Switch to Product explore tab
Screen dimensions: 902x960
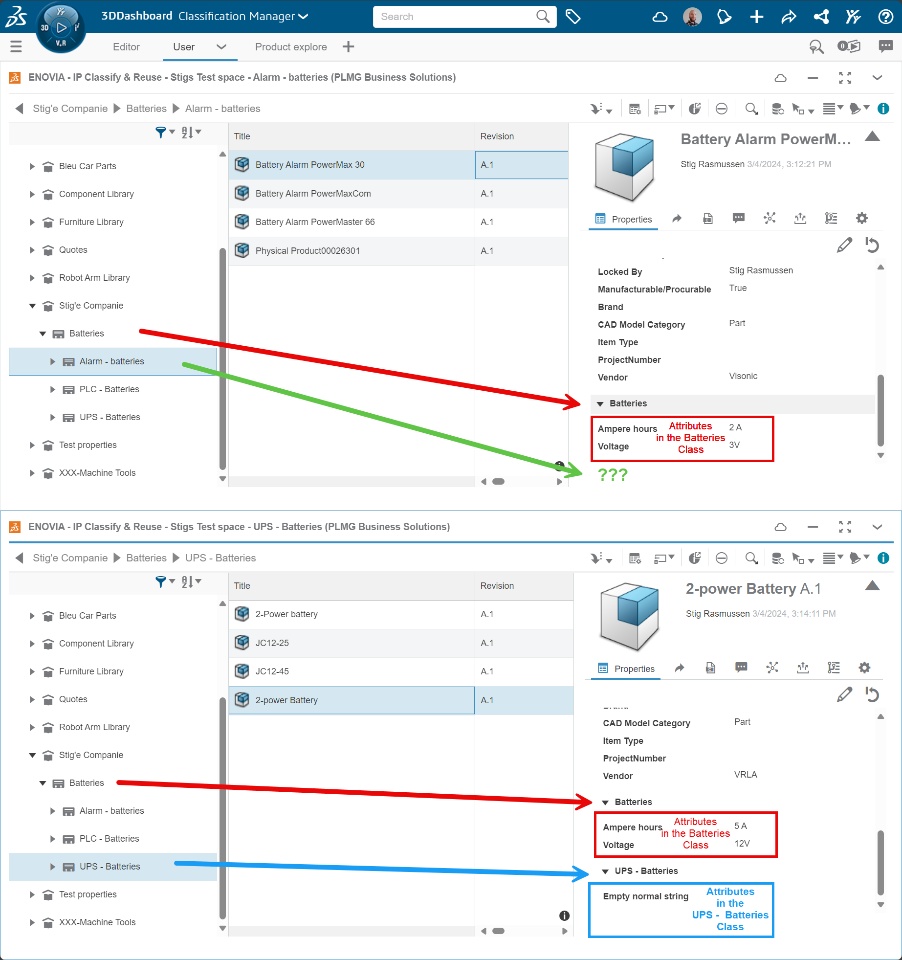click(x=291, y=47)
